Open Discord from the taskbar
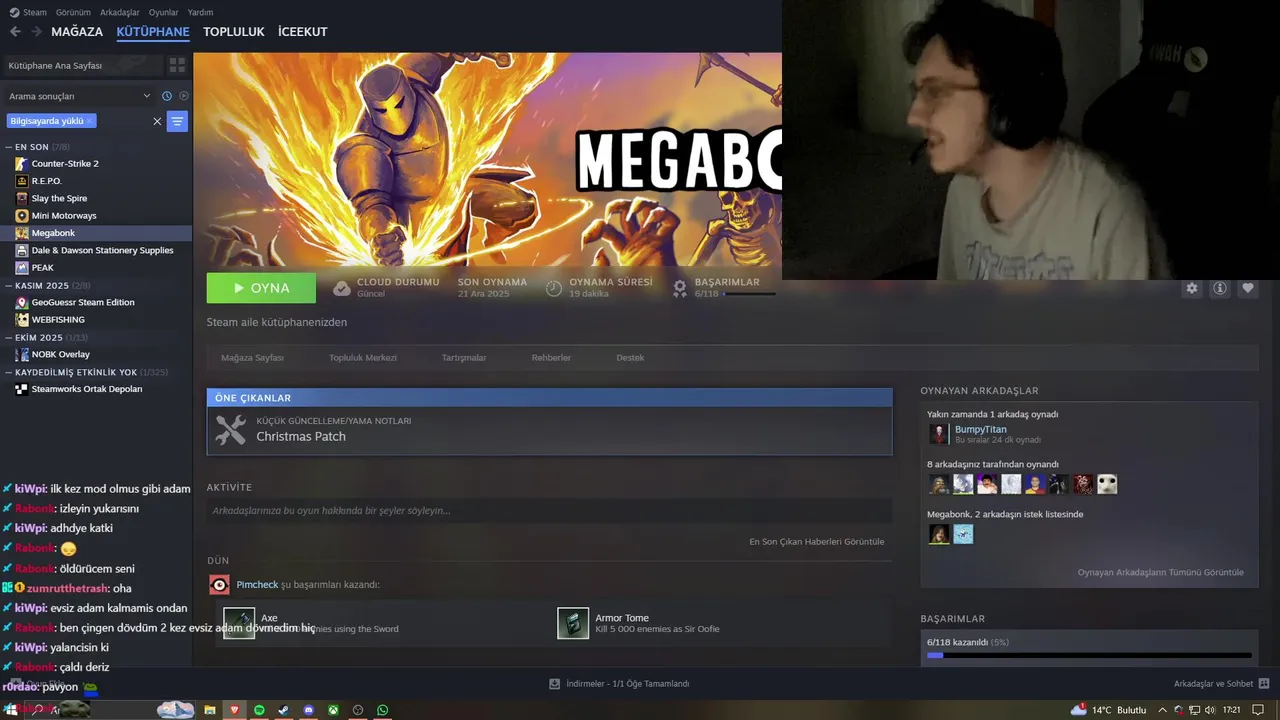 308,710
